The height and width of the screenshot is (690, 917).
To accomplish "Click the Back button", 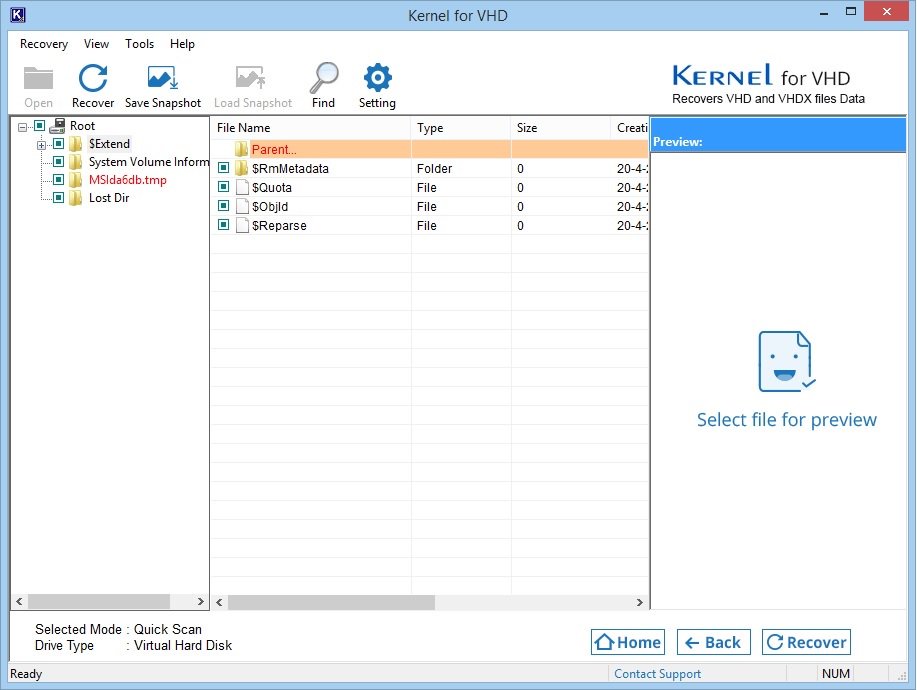I will (x=713, y=642).
